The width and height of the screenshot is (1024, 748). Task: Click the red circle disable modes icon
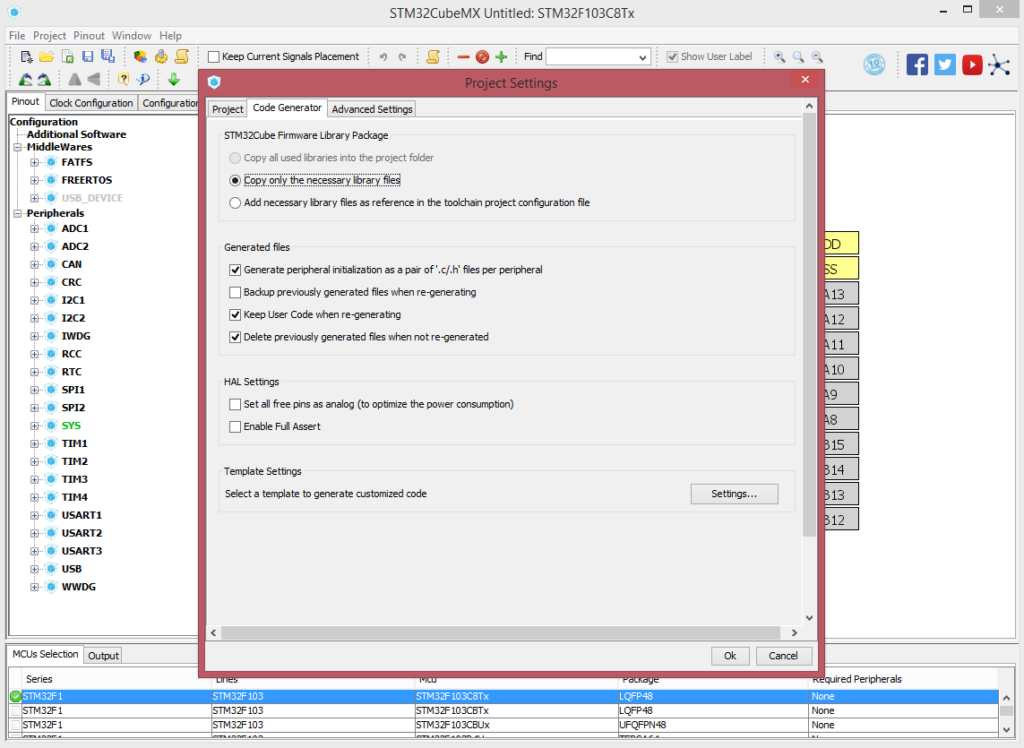click(x=482, y=57)
